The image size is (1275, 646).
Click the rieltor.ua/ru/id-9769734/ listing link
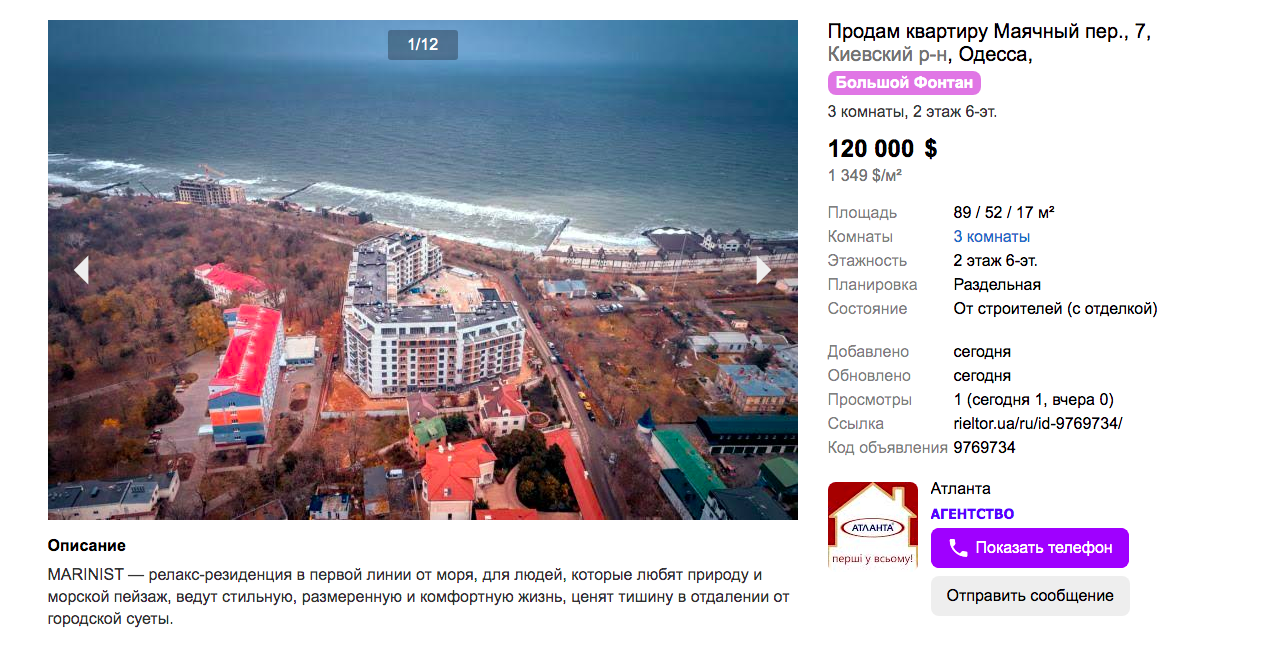[1038, 423]
